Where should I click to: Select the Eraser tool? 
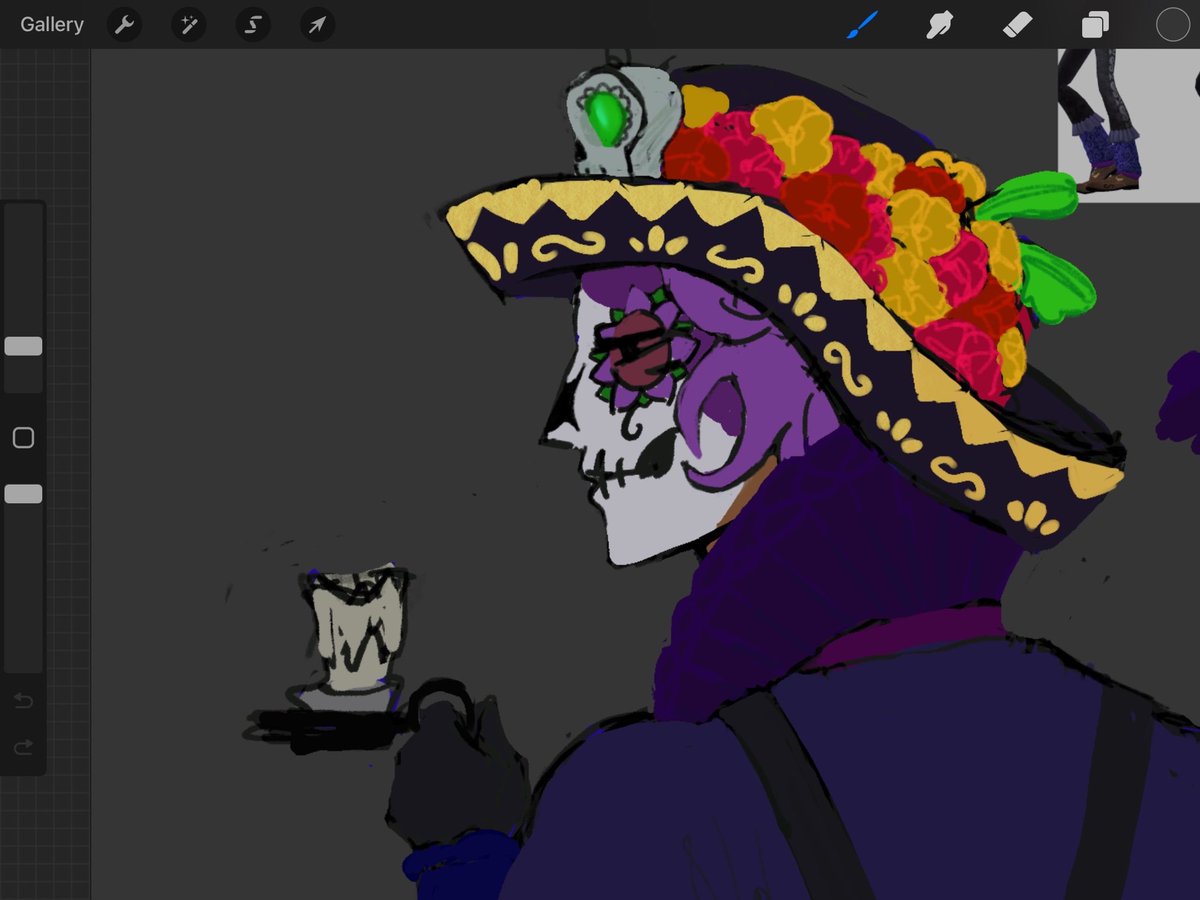[x=1017, y=25]
